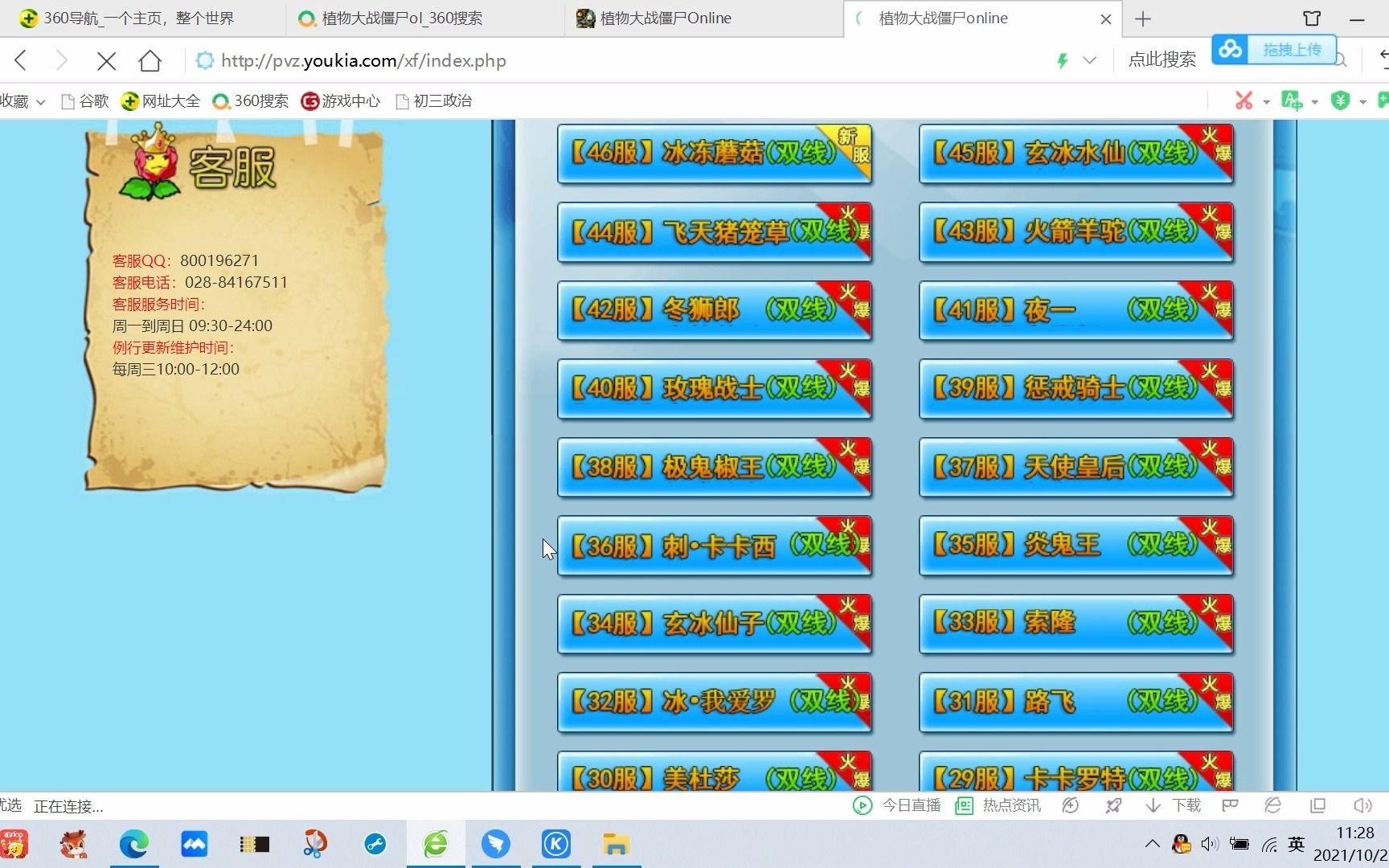Open Microsoft Edge from the taskbar
The width and height of the screenshot is (1389, 868).
134,844
